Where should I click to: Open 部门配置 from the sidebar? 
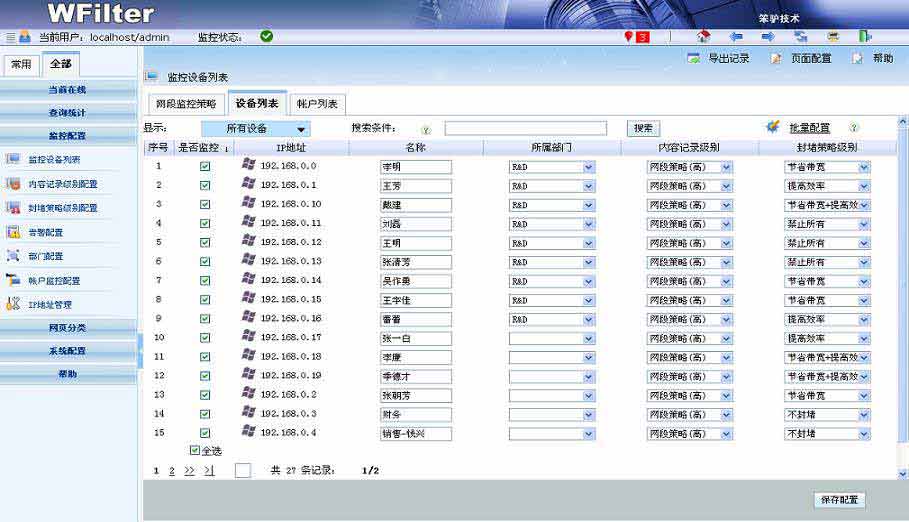click(45, 256)
